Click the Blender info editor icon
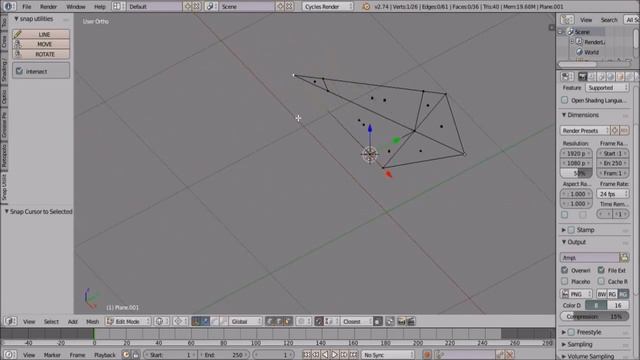This screenshot has height=360, width=640. tap(9, 7)
